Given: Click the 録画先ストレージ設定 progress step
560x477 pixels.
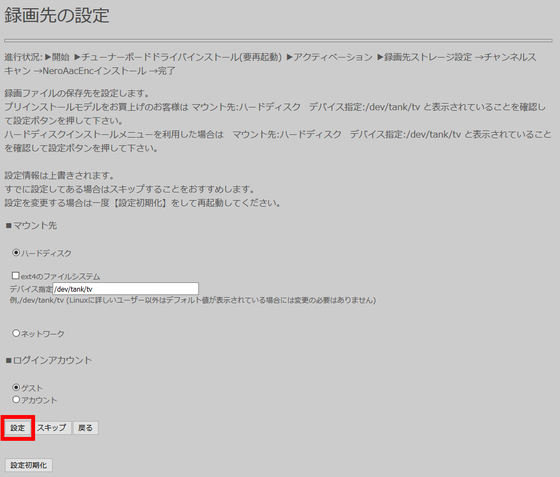Looking at the screenshot, I should (428, 57).
